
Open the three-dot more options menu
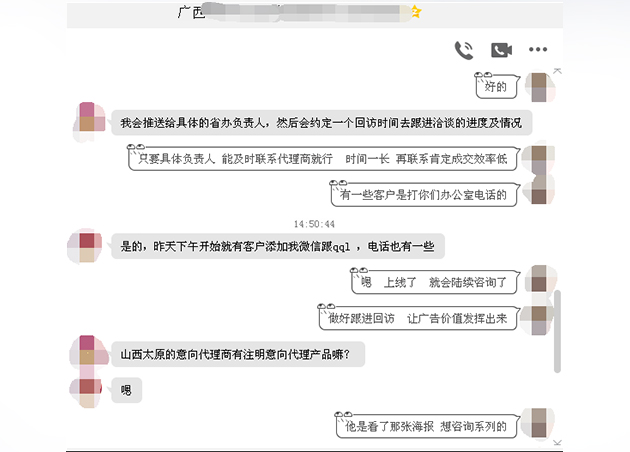click(x=538, y=49)
